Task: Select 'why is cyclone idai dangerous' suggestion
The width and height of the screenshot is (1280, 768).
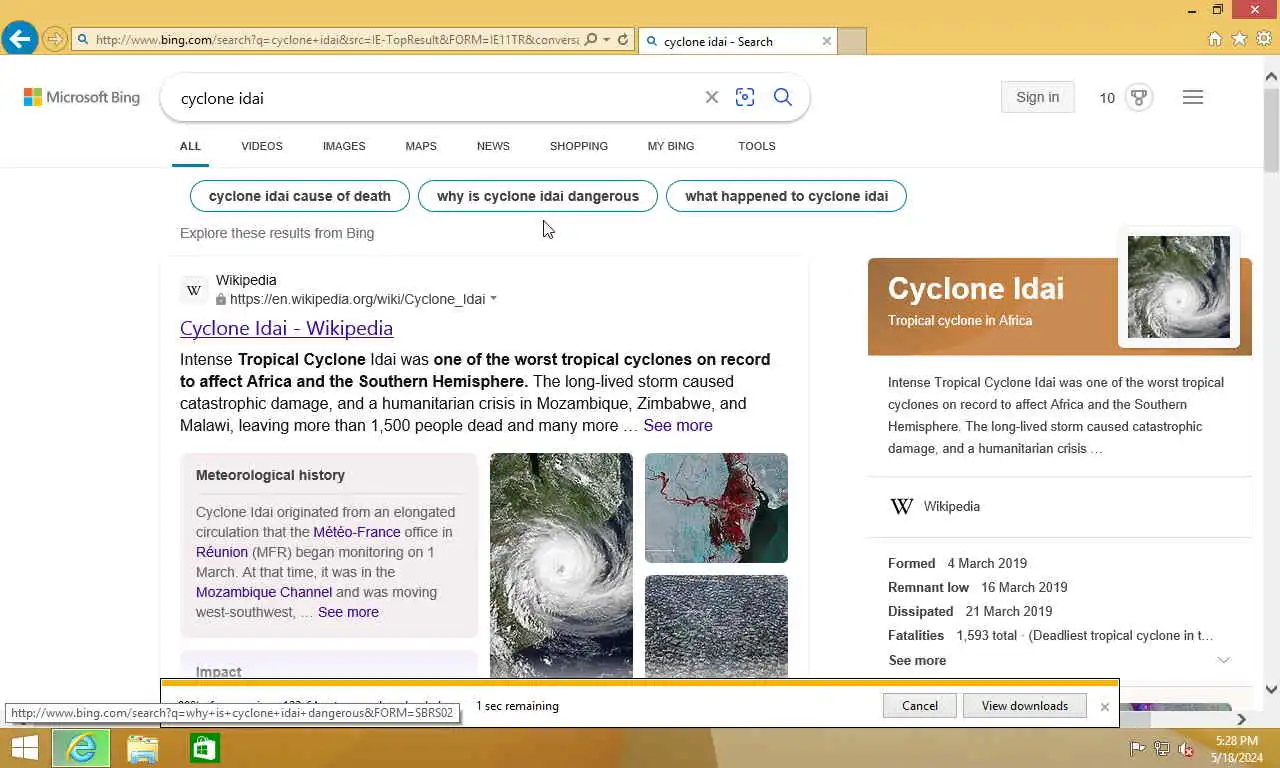Action: click(x=538, y=196)
